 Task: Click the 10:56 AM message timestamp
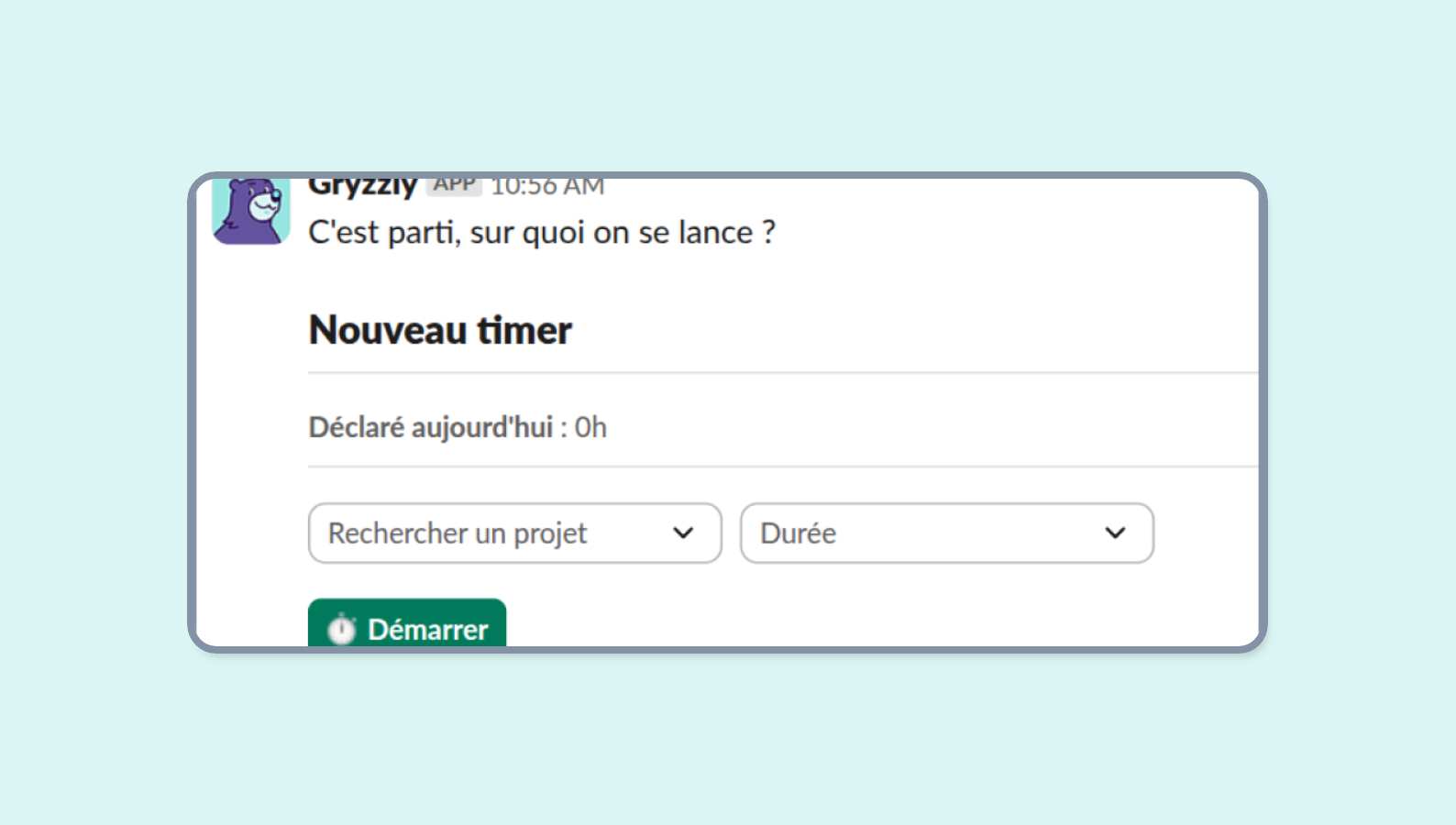[x=547, y=187]
